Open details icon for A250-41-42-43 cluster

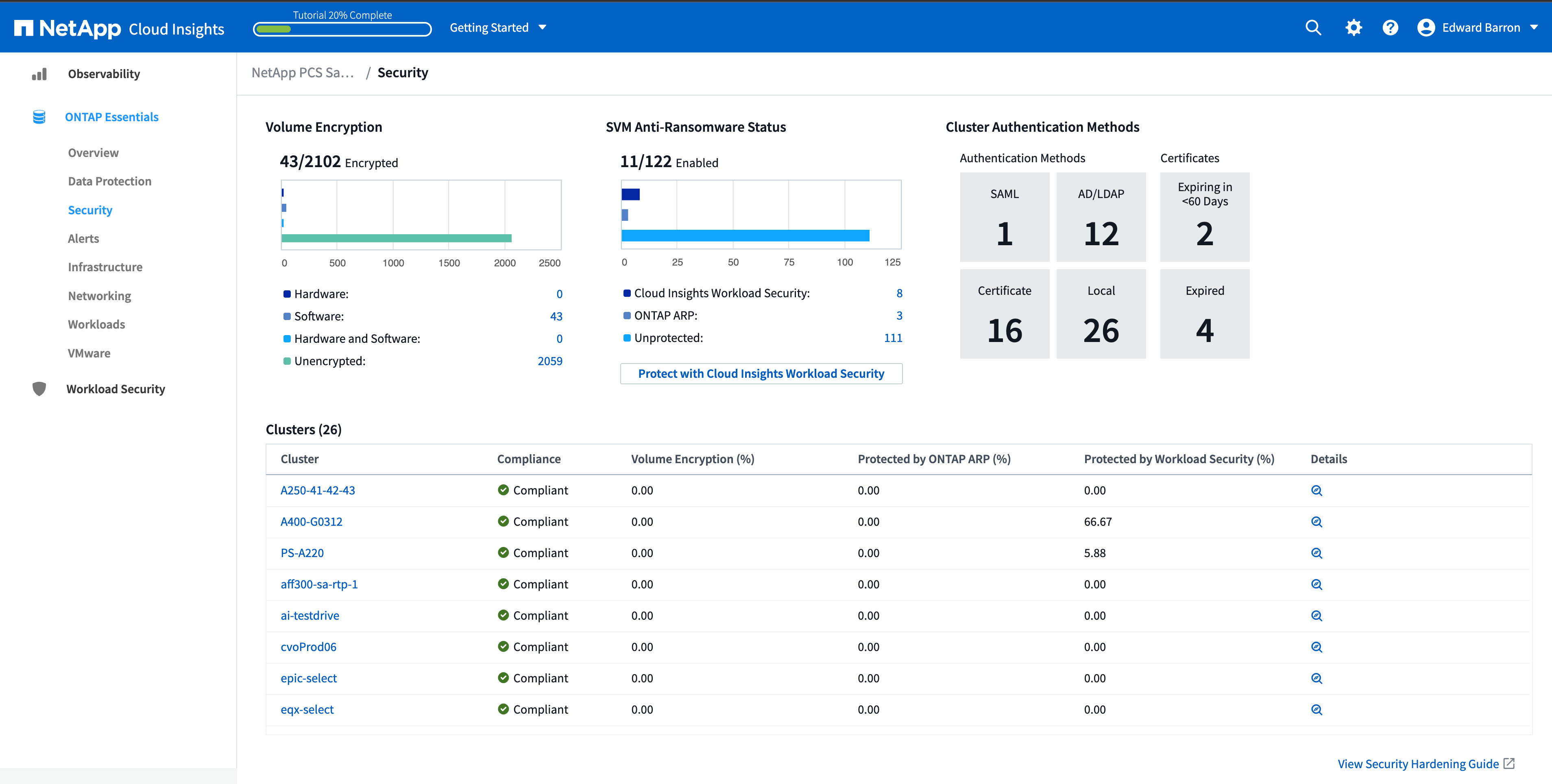click(x=1317, y=490)
